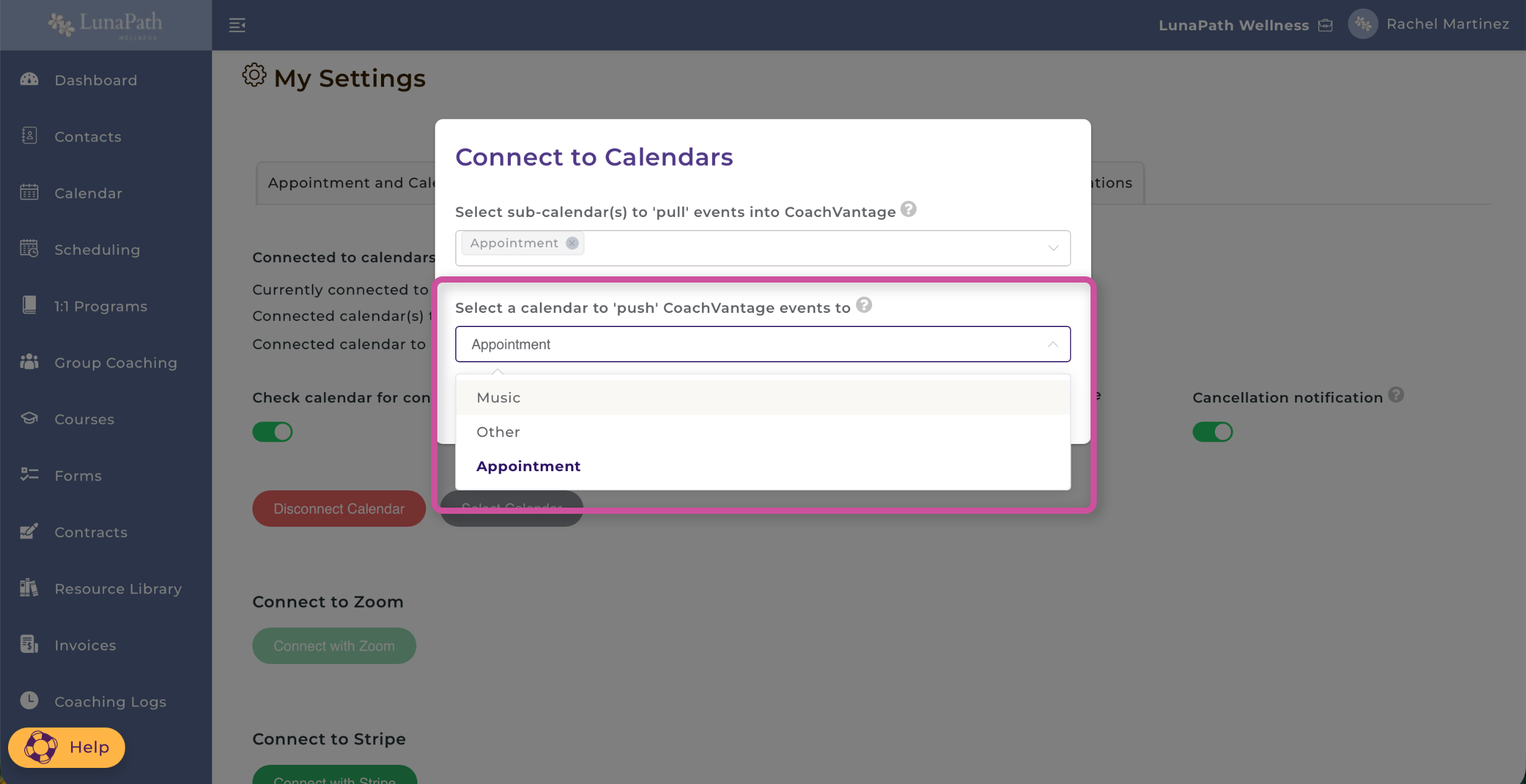The image size is (1526, 784).
Task: Click the Connect with Zoom button
Action: 334,646
